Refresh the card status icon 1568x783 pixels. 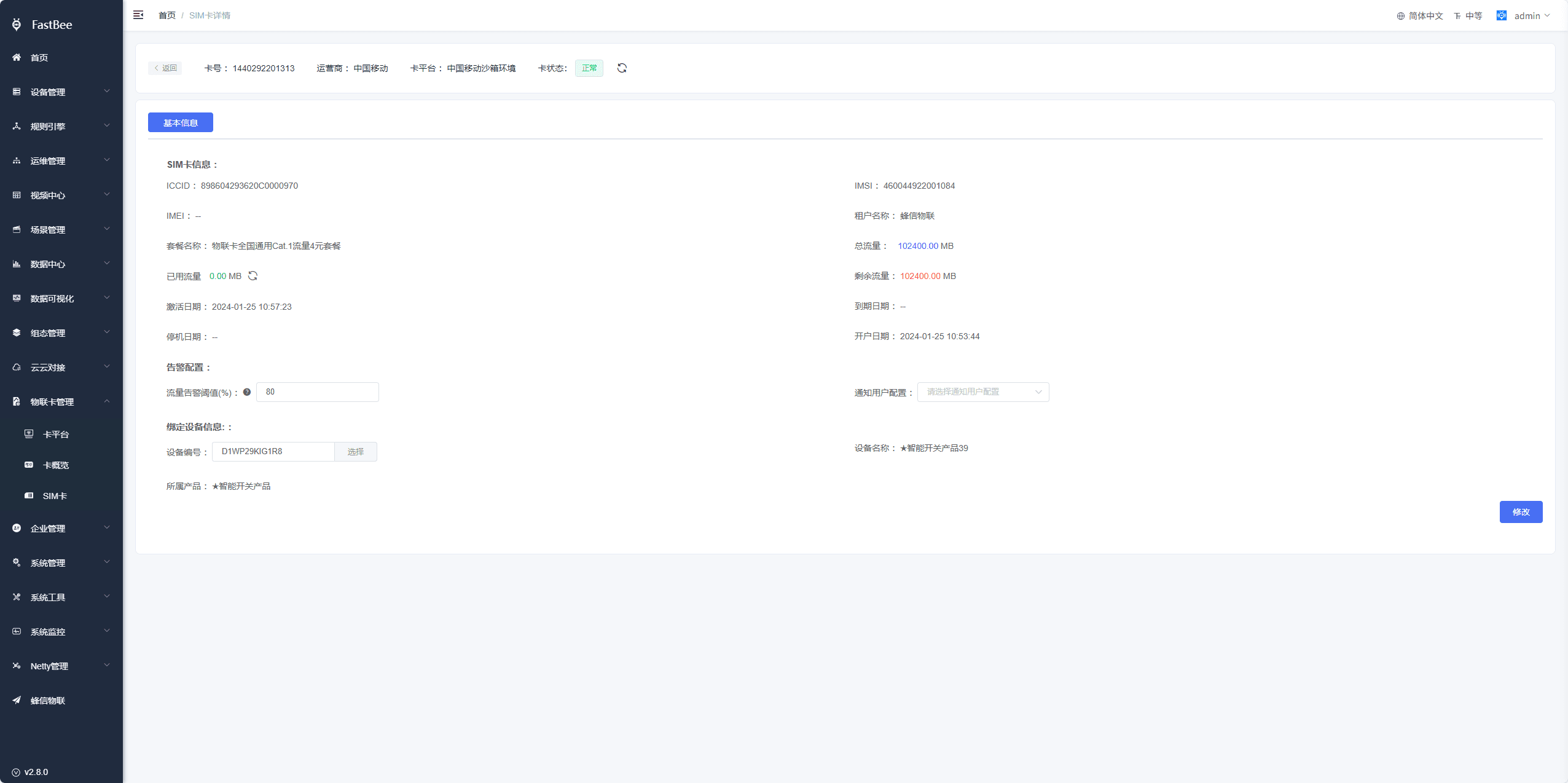622,68
